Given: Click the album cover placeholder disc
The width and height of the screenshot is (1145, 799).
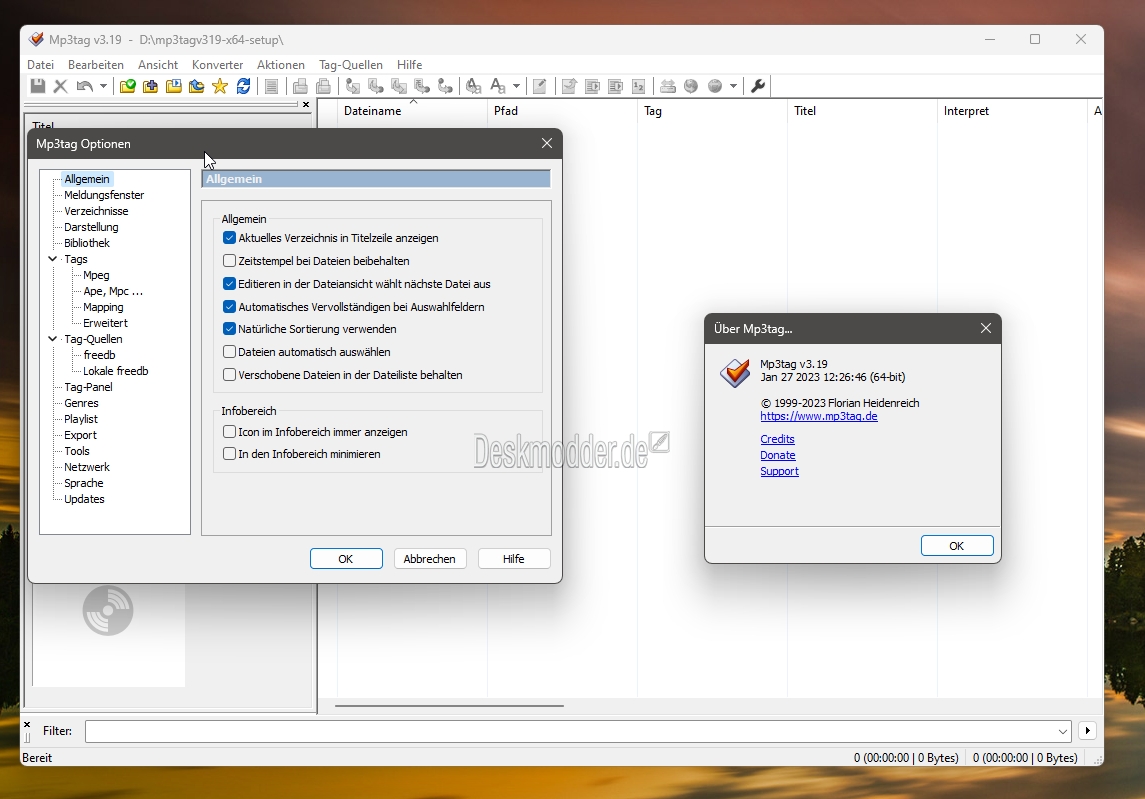Looking at the screenshot, I should 108,611.
